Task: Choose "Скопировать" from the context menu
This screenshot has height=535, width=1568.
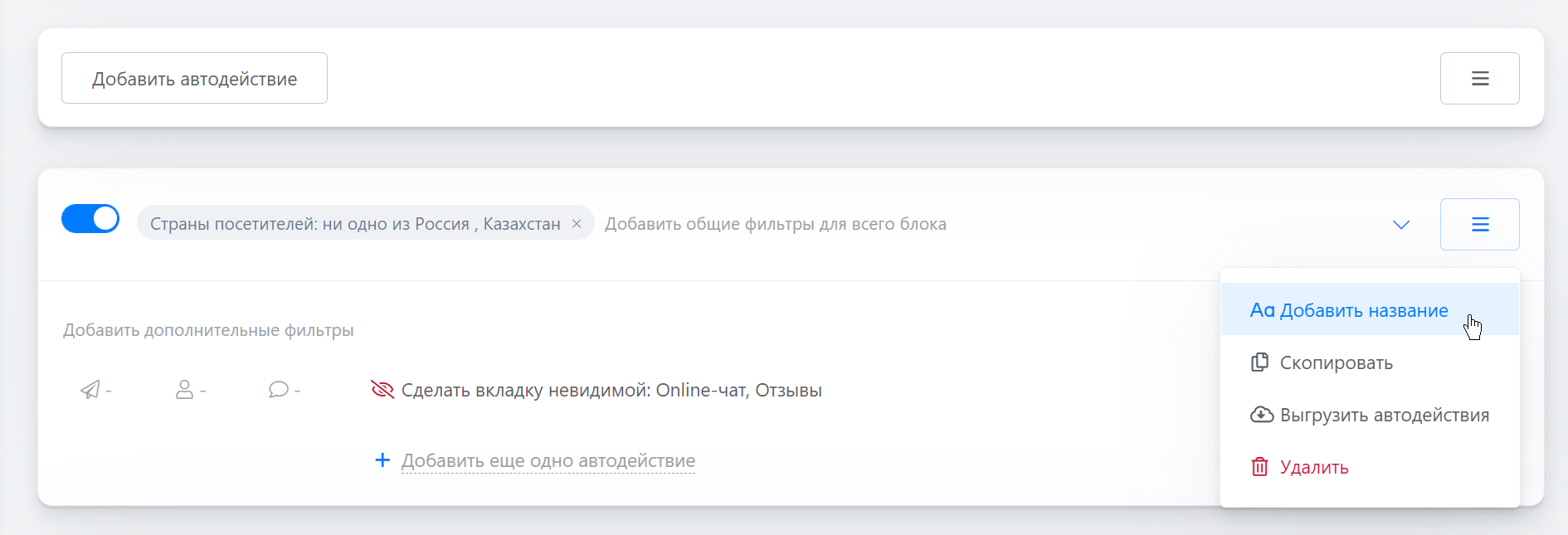Action: (x=1336, y=362)
